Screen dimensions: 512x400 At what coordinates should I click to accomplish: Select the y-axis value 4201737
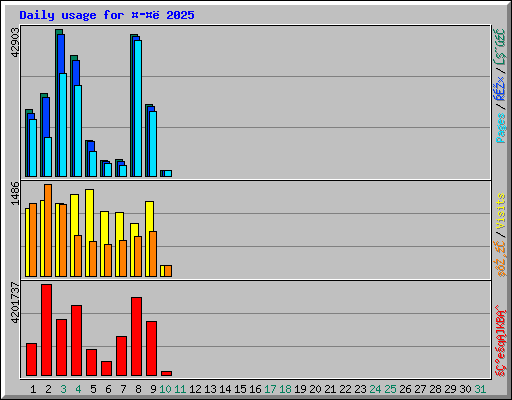tap(15, 303)
